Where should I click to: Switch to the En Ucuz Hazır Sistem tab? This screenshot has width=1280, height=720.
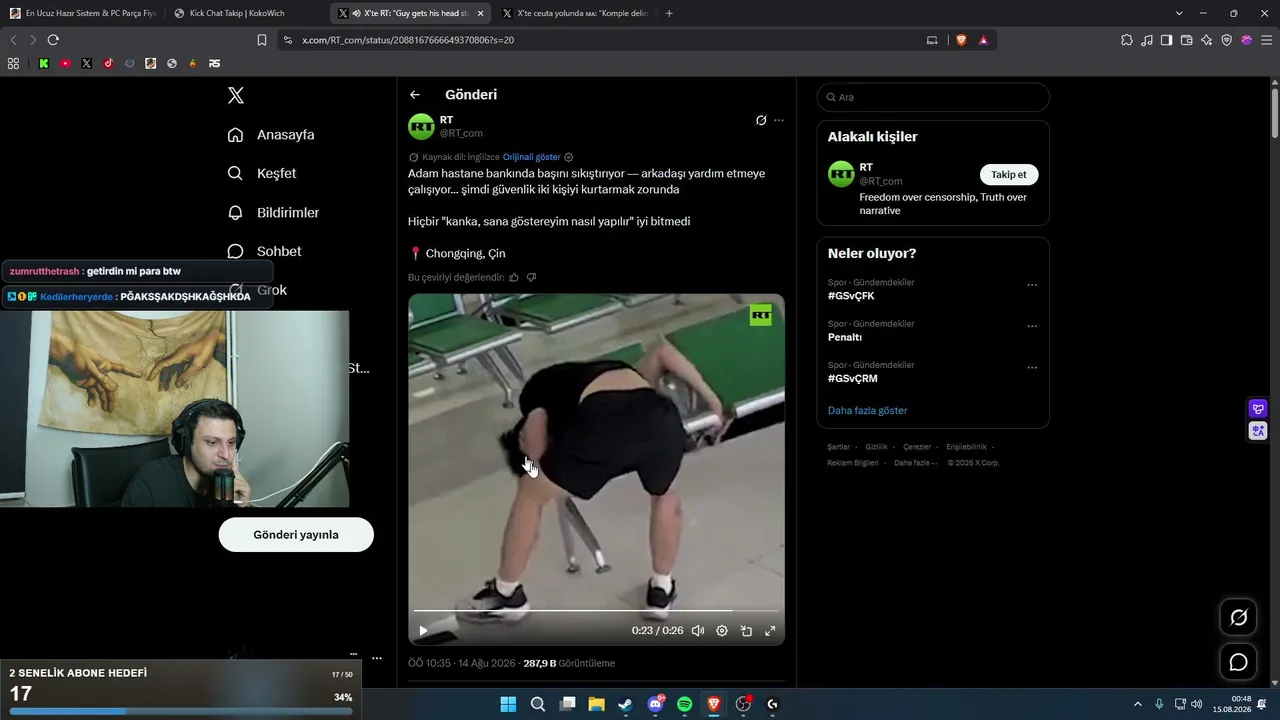coord(84,13)
